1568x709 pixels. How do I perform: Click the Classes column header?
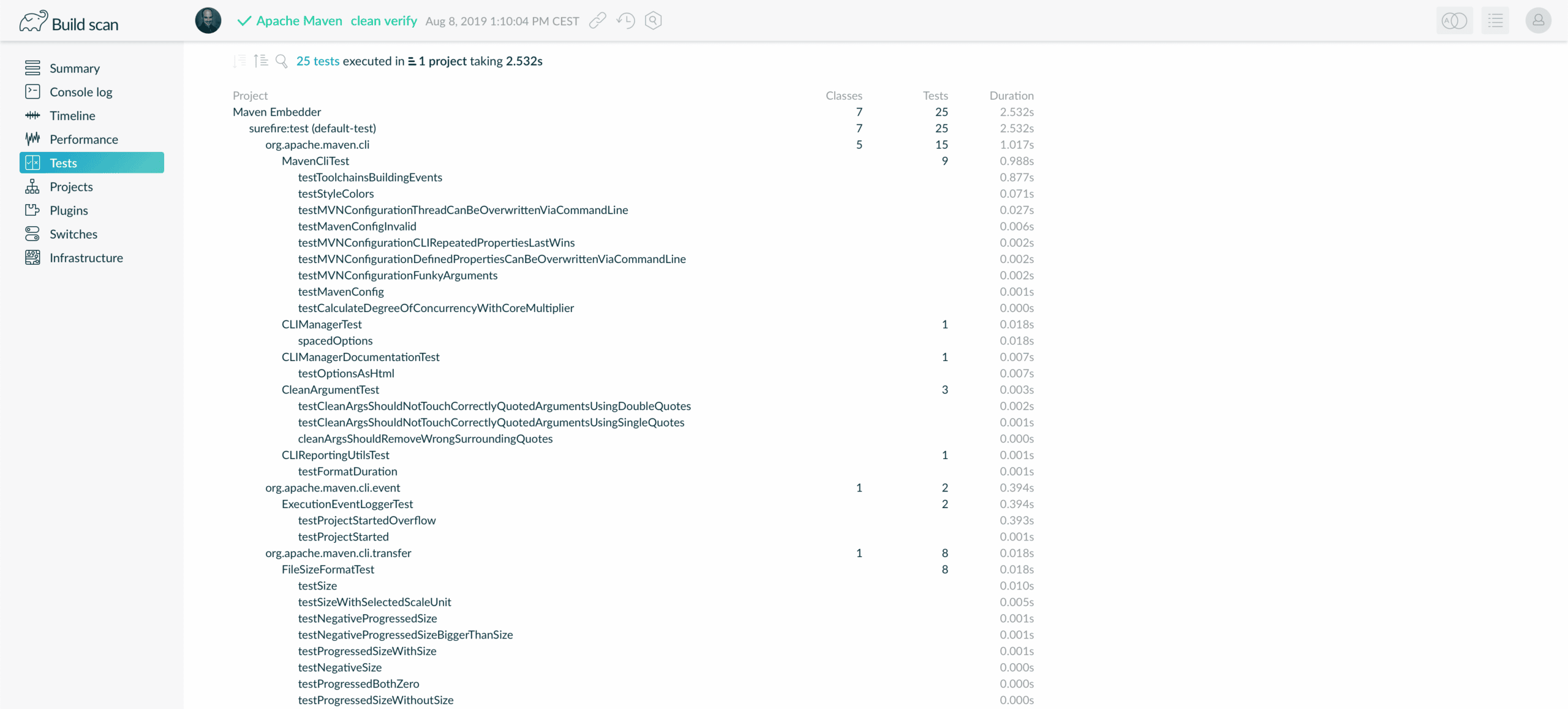pos(843,96)
